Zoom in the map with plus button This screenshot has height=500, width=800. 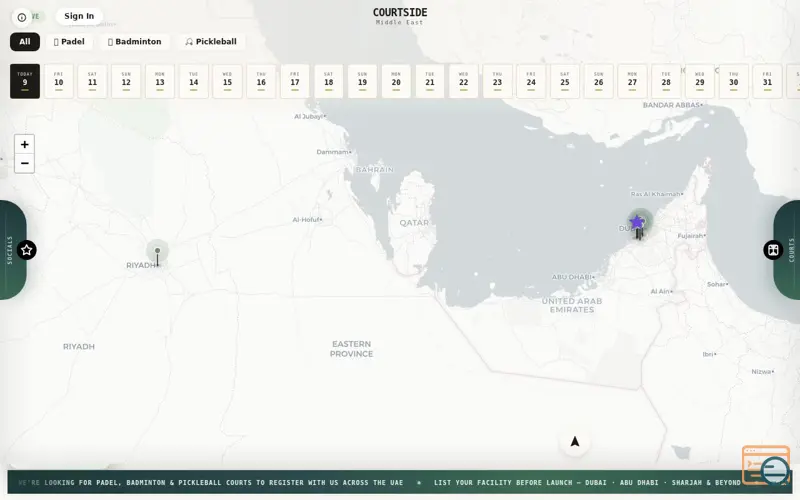(24, 144)
